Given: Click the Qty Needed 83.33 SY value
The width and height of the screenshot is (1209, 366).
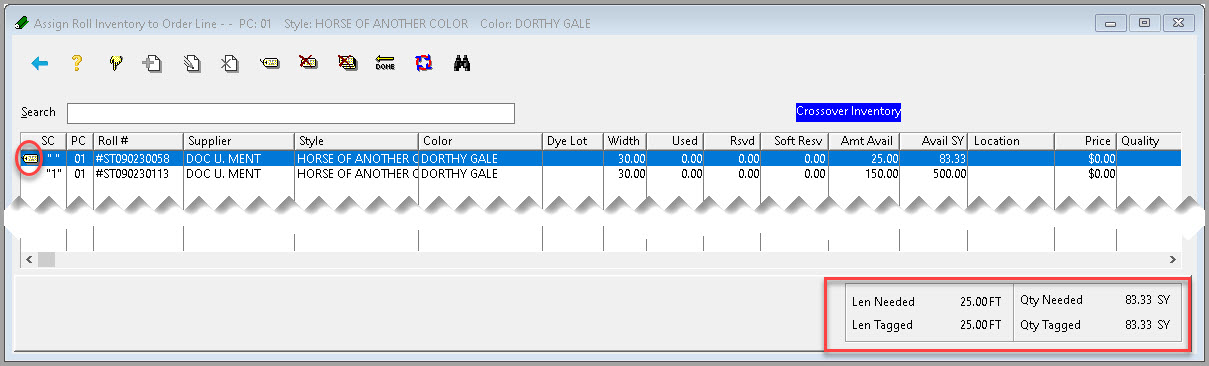Looking at the screenshot, I should coord(1147,299).
